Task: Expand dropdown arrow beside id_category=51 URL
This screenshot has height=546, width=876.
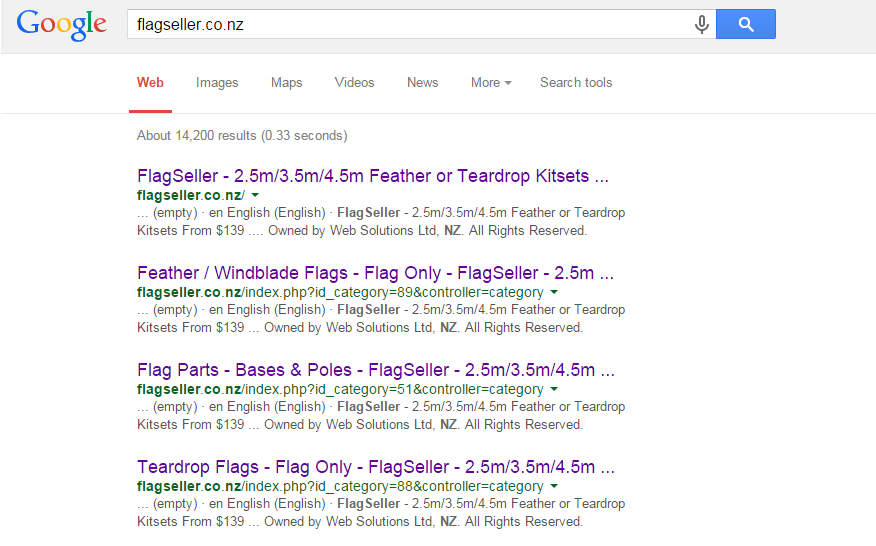Action: (554, 390)
